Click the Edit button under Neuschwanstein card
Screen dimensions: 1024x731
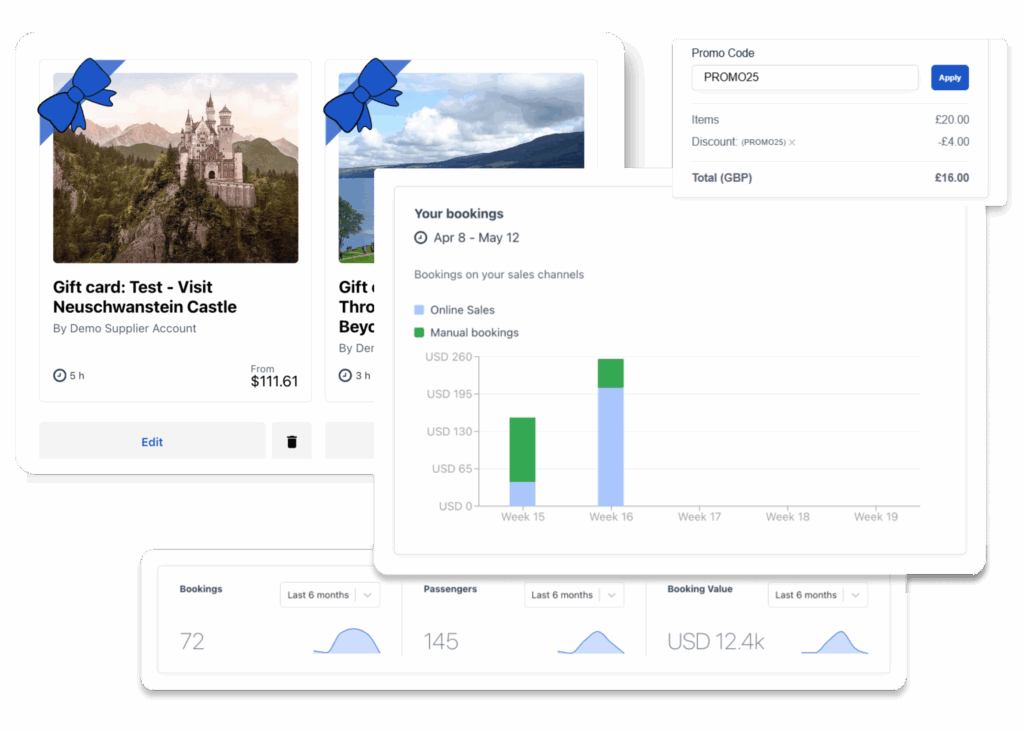point(152,442)
